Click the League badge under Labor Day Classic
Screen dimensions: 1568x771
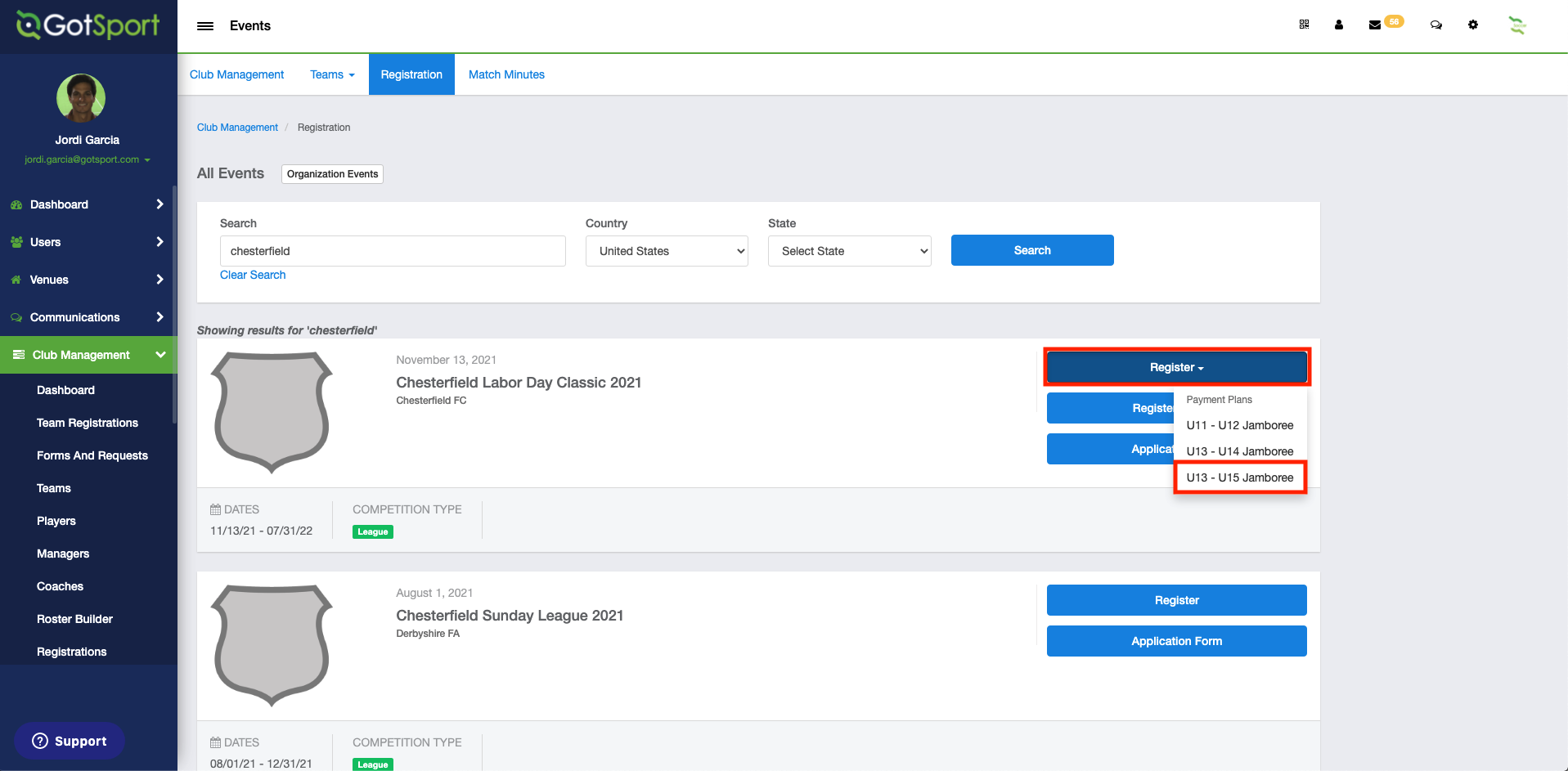373,531
